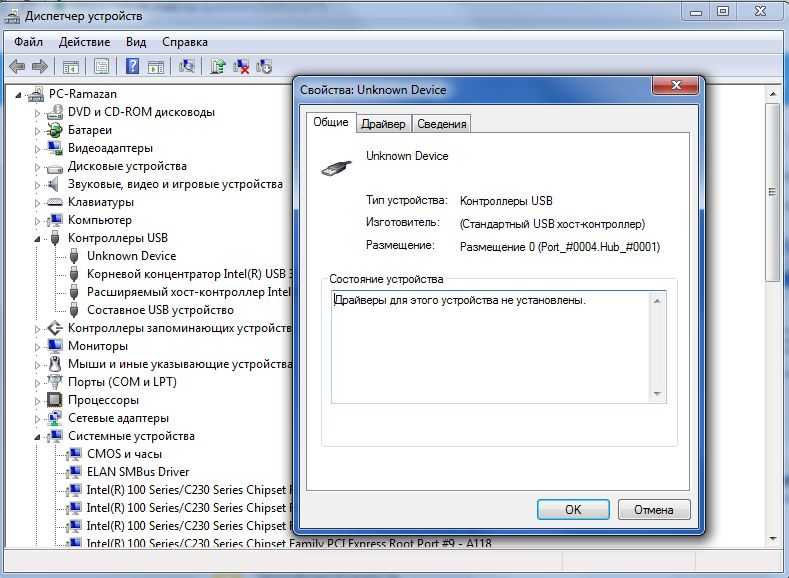Select the Клавиатуры category icon
The width and height of the screenshot is (789, 578).
54,202
